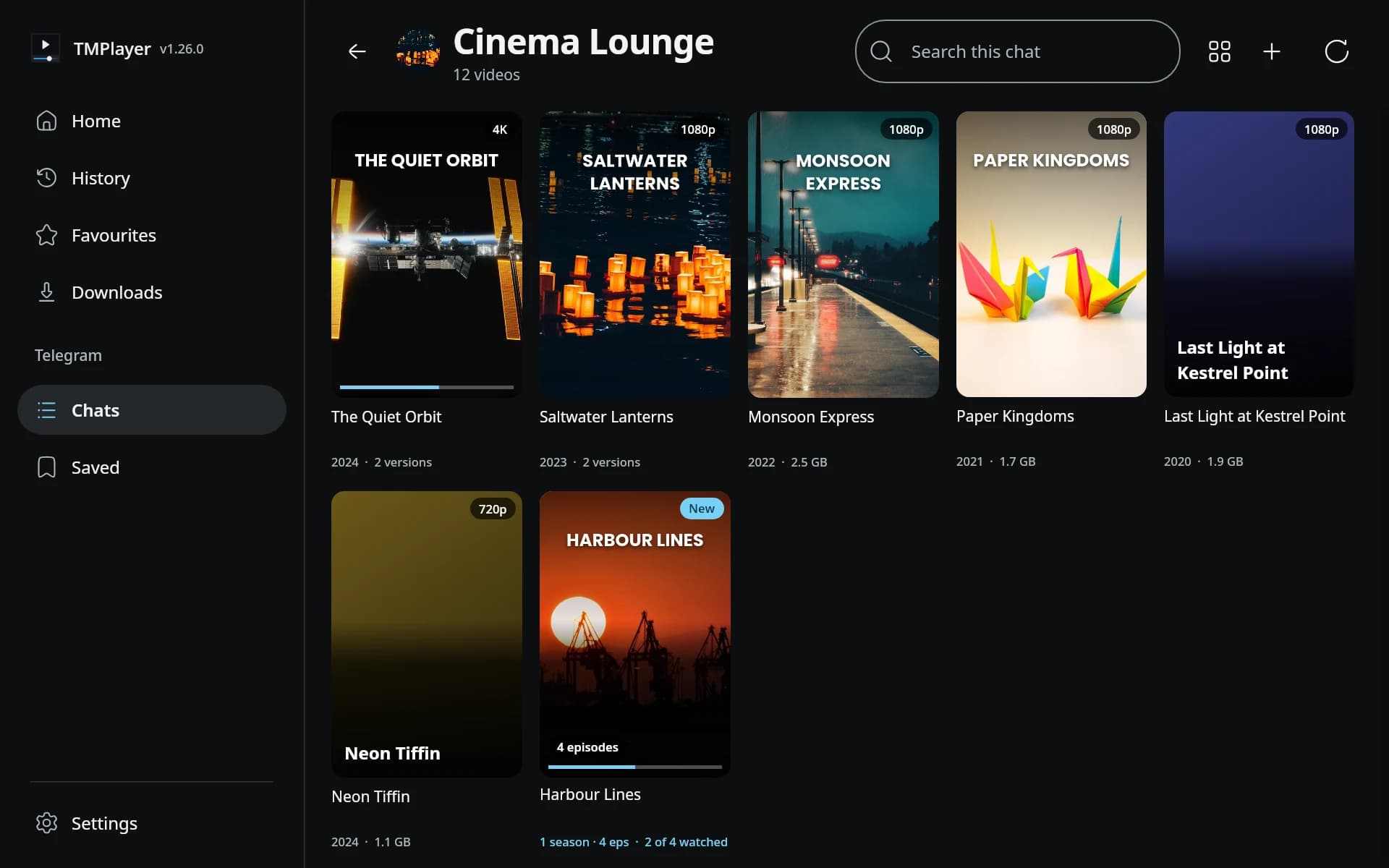The width and height of the screenshot is (1389, 868).
Task: Click the 720p quality badge
Action: (493, 509)
